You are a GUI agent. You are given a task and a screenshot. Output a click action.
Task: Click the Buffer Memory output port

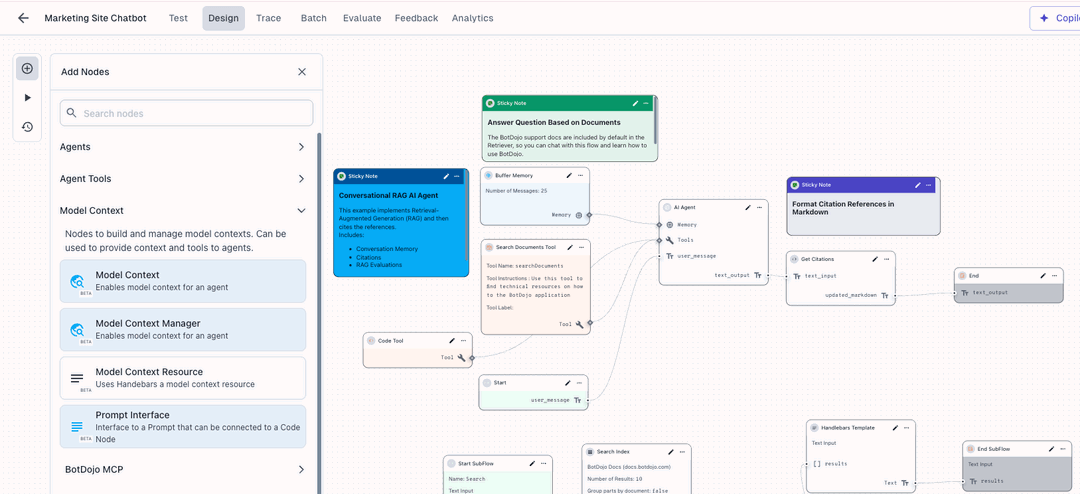[589, 215]
